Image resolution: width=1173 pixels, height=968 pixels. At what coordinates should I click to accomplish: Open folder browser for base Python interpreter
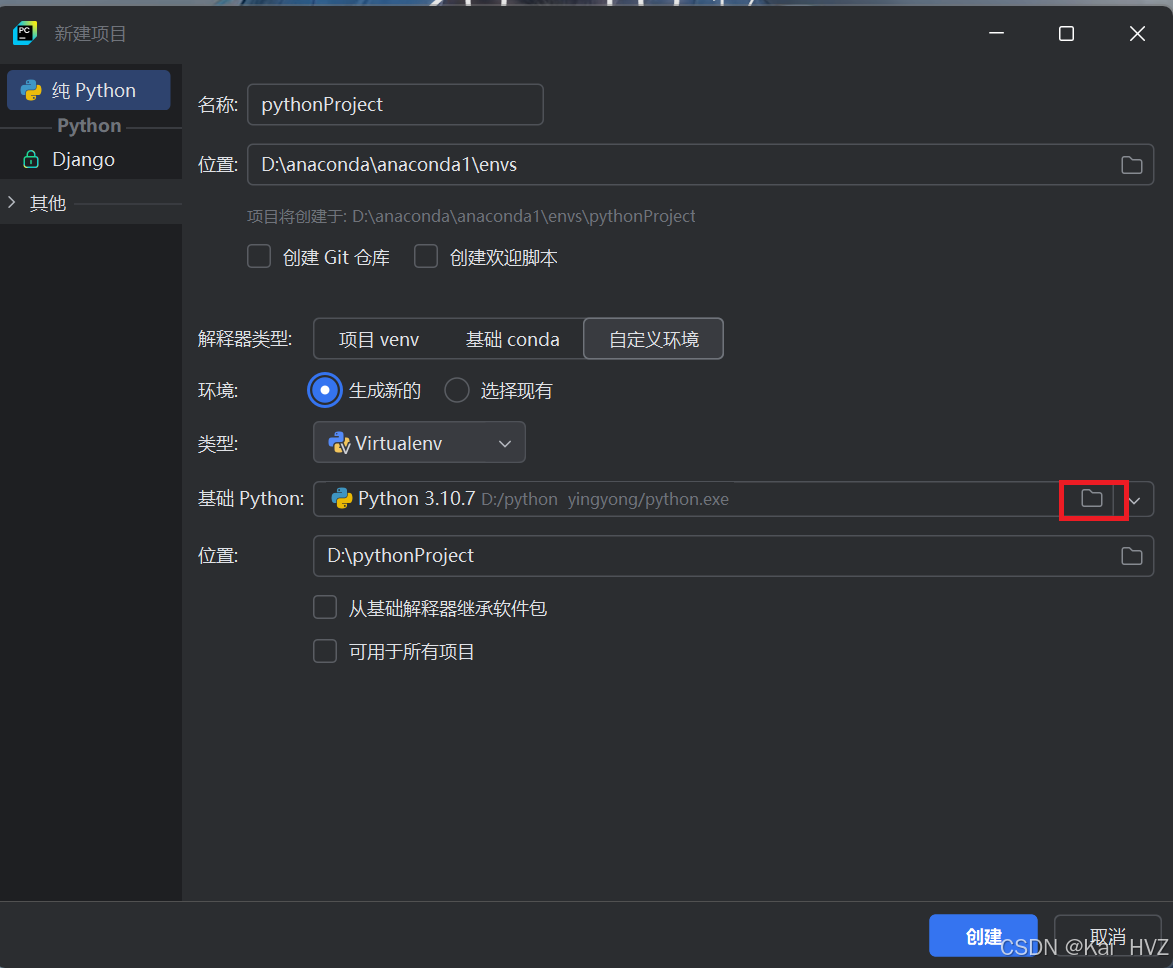coord(1091,498)
